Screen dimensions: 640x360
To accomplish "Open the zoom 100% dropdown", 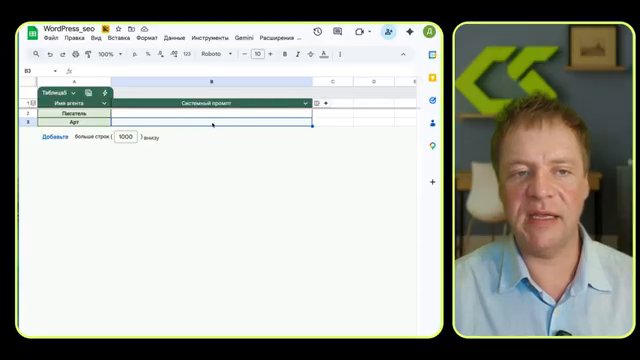I will tap(110, 54).
